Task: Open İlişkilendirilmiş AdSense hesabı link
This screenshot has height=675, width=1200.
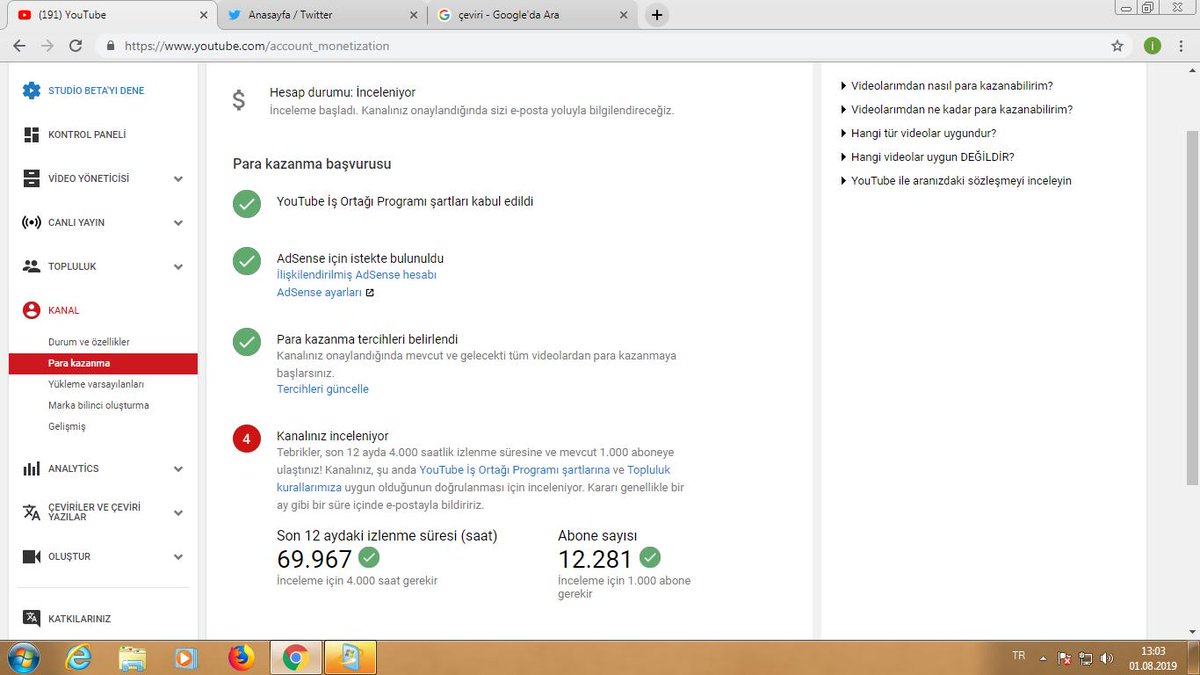Action: tap(356, 274)
